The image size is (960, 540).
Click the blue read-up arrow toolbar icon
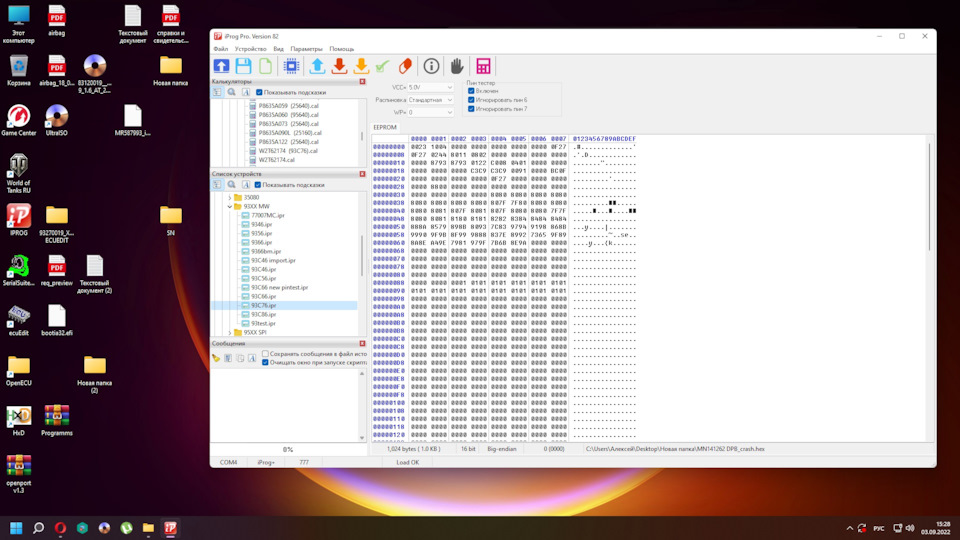tap(317, 66)
